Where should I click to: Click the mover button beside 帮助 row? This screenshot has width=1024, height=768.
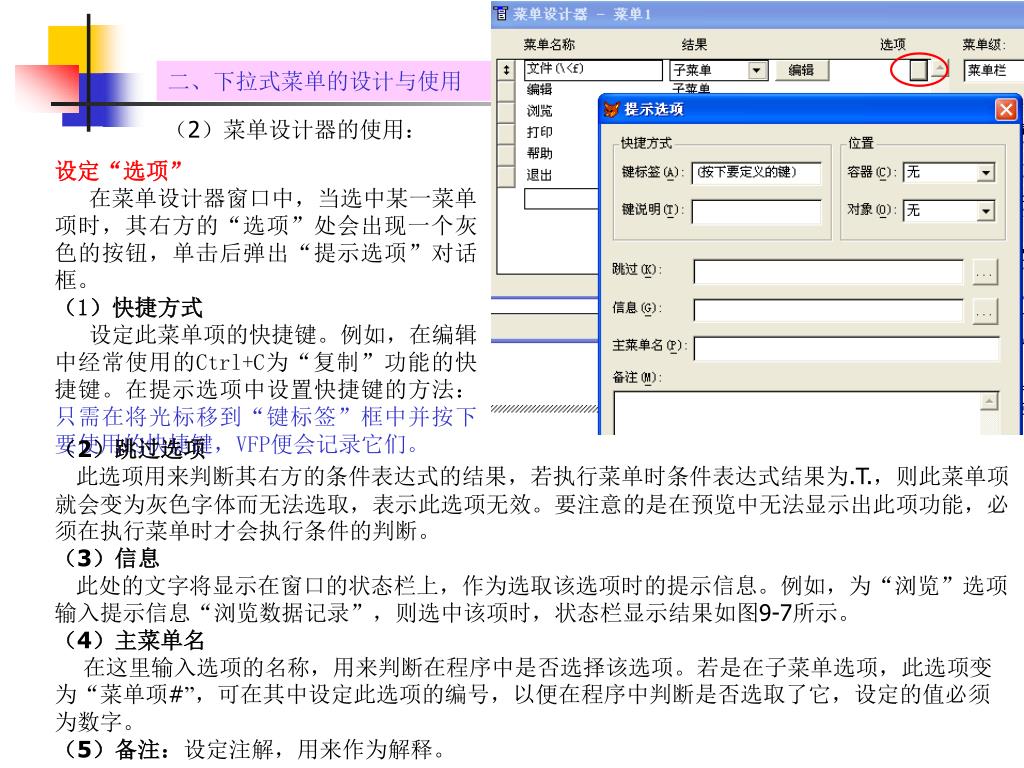pyautogui.click(x=506, y=153)
